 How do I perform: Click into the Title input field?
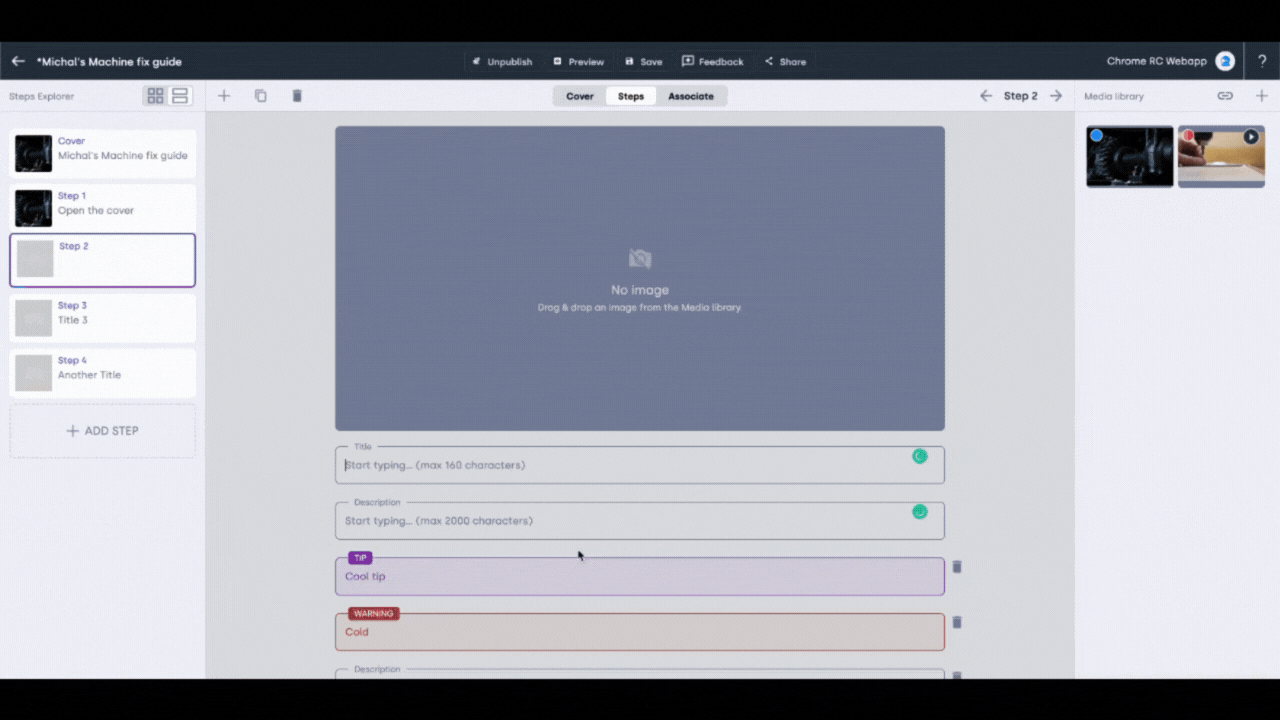click(x=620, y=465)
